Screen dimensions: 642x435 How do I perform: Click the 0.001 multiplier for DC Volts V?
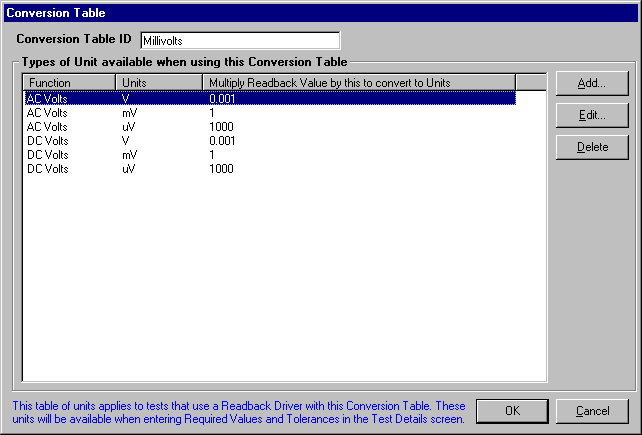coord(224,141)
